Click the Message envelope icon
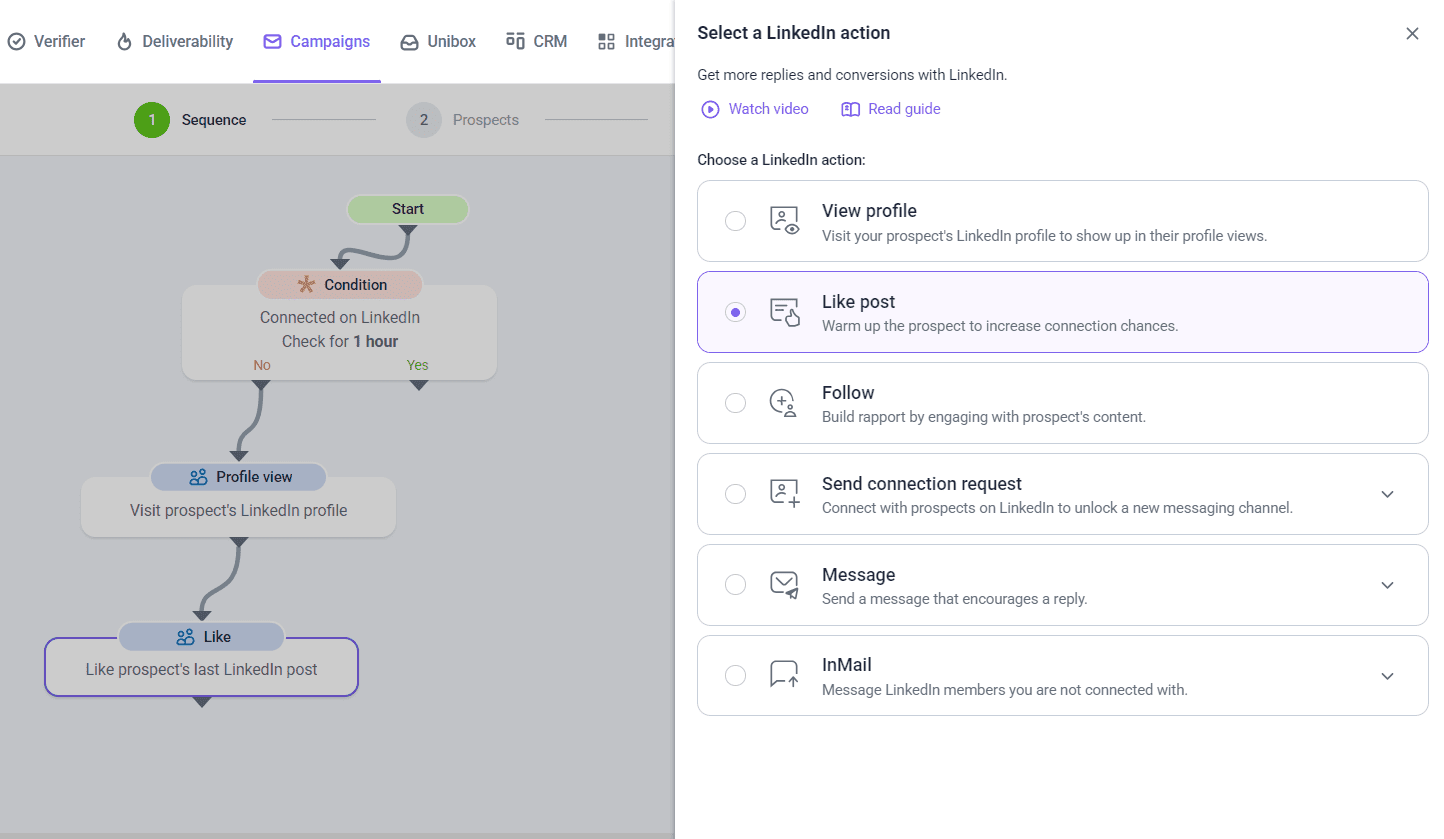This screenshot has width=1444, height=839. coord(785,585)
